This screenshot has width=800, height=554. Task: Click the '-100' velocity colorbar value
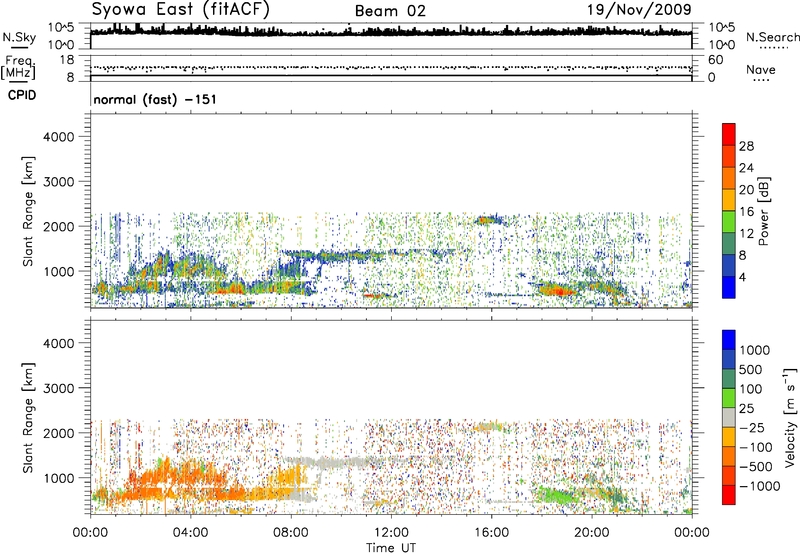[x=756, y=447]
